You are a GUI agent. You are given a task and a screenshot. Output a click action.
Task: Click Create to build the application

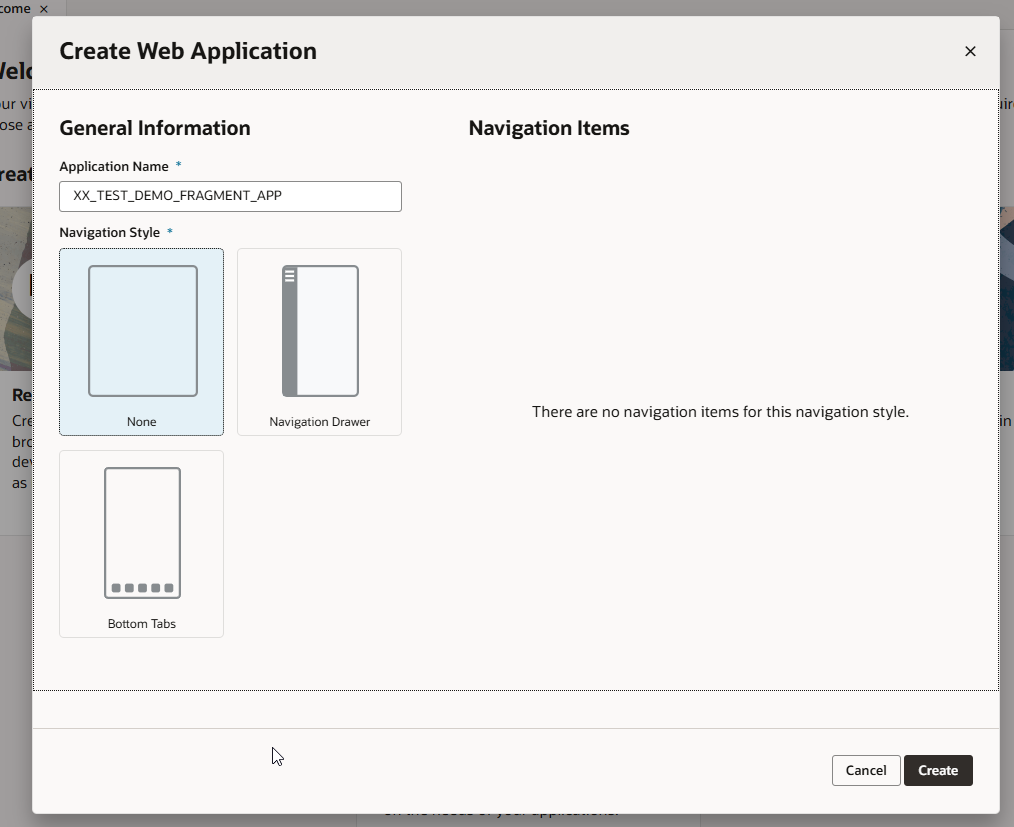click(x=937, y=770)
